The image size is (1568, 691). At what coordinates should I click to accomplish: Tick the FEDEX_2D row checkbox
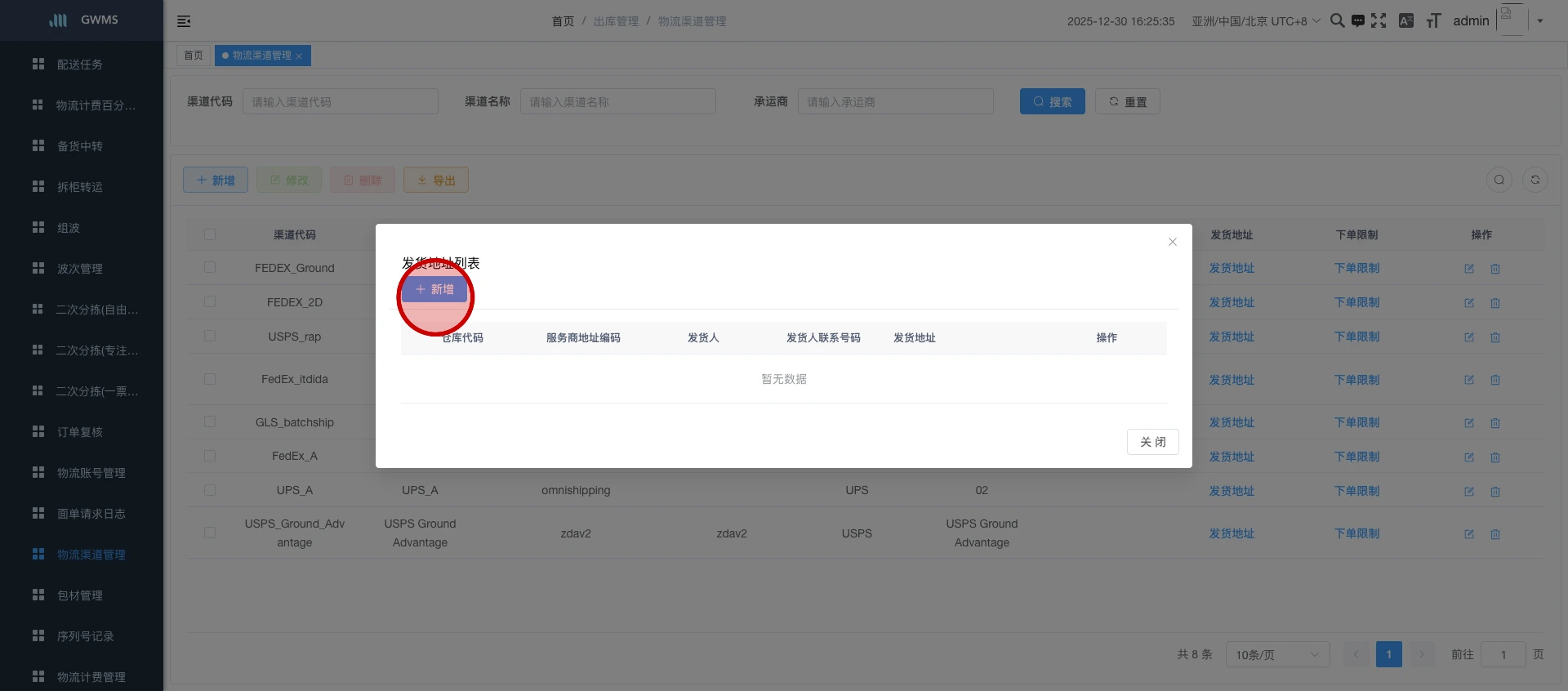(x=210, y=301)
